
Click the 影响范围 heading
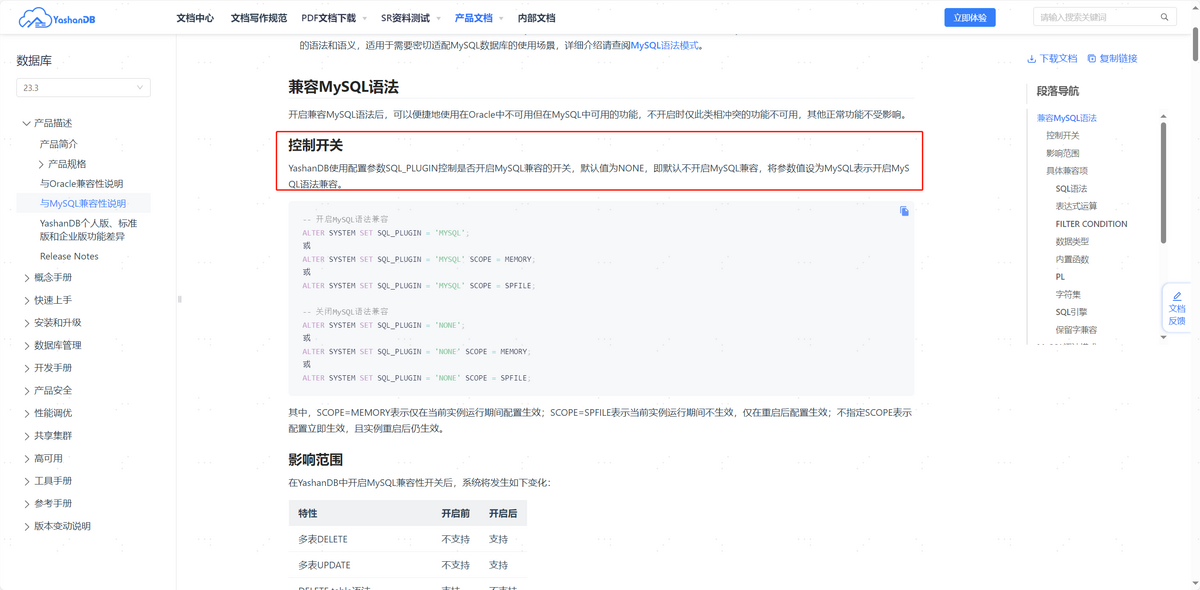[x=316, y=460]
